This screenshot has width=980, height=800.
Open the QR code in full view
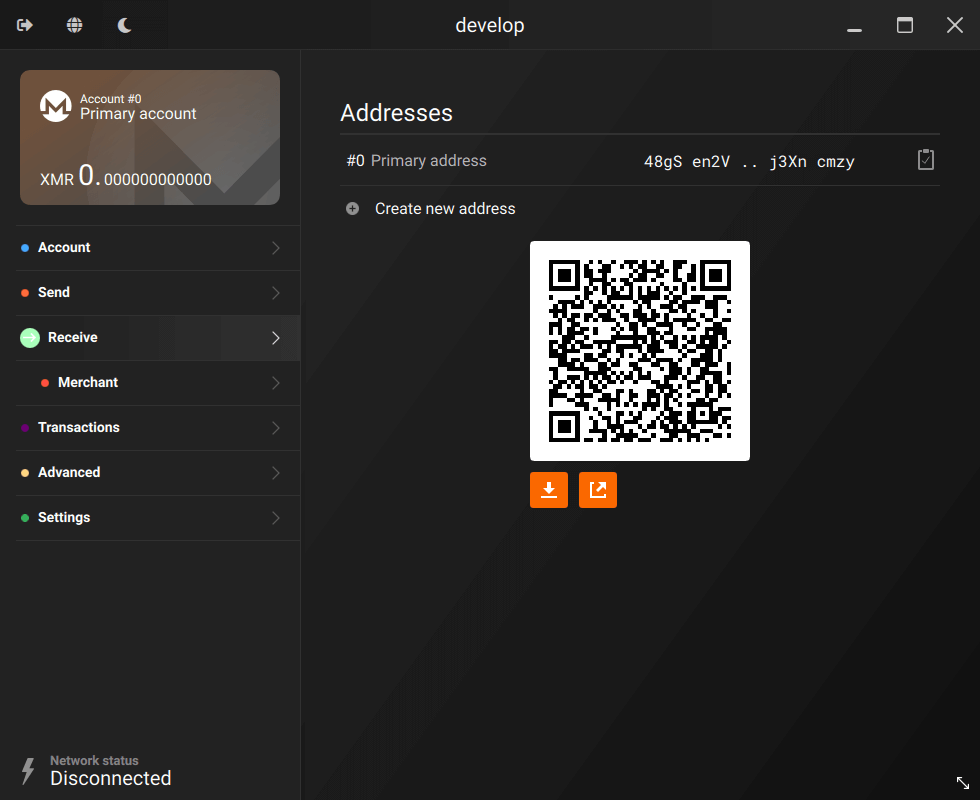click(597, 490)
